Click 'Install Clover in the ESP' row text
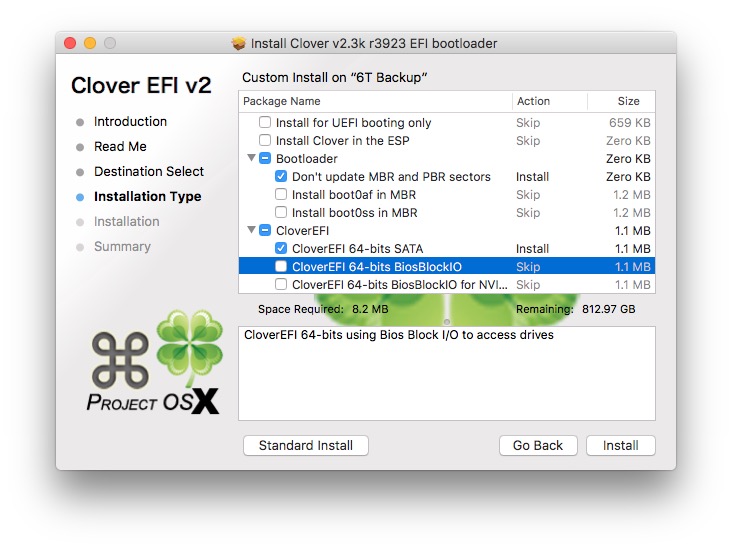This screenshot has width=732, height=550. coord(343,141)
